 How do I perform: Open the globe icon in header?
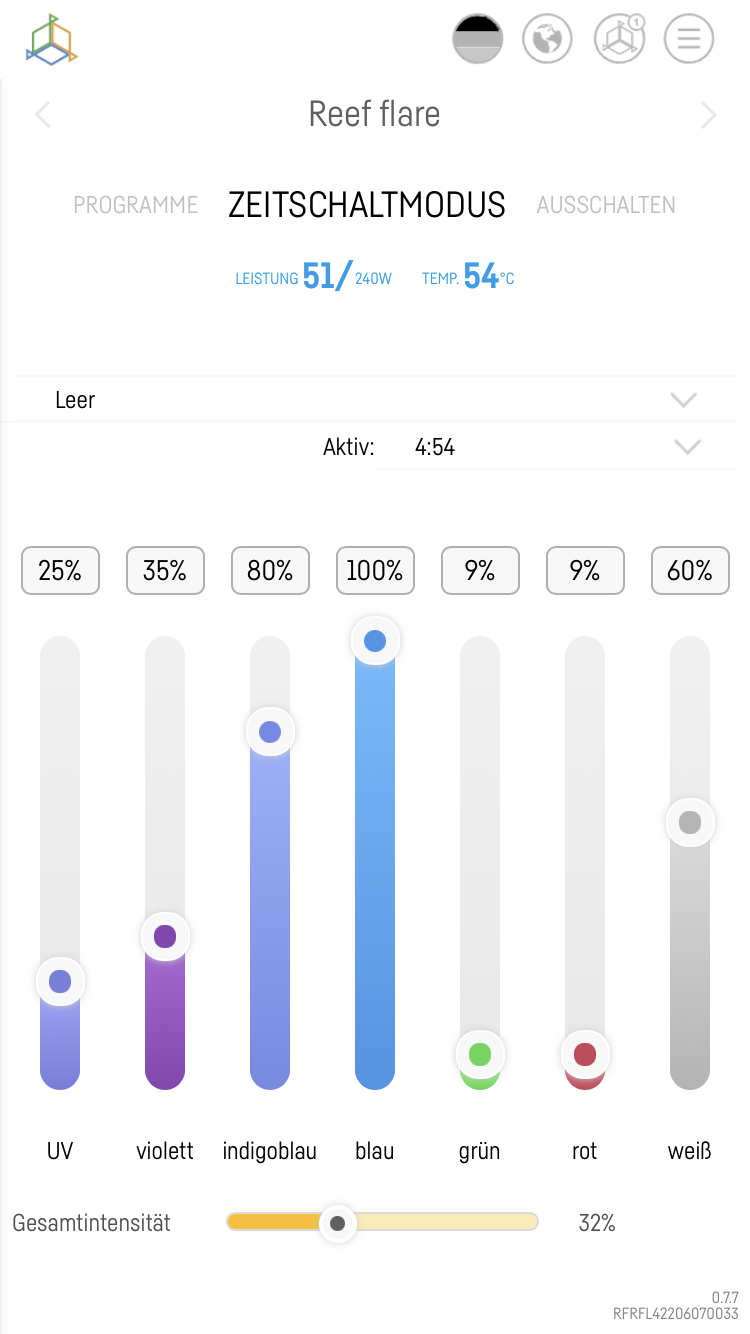(548, 40)
